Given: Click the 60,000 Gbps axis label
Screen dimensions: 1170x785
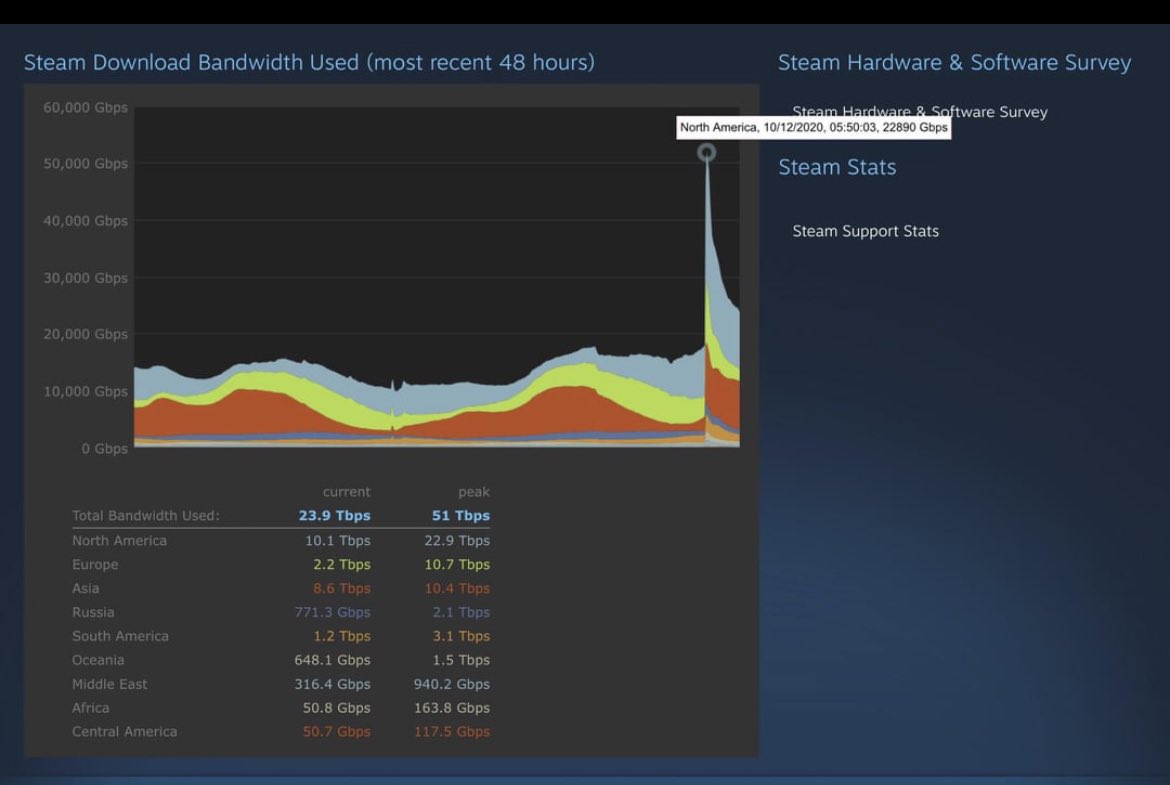Looking at the screenshot, I should (85, 107).
